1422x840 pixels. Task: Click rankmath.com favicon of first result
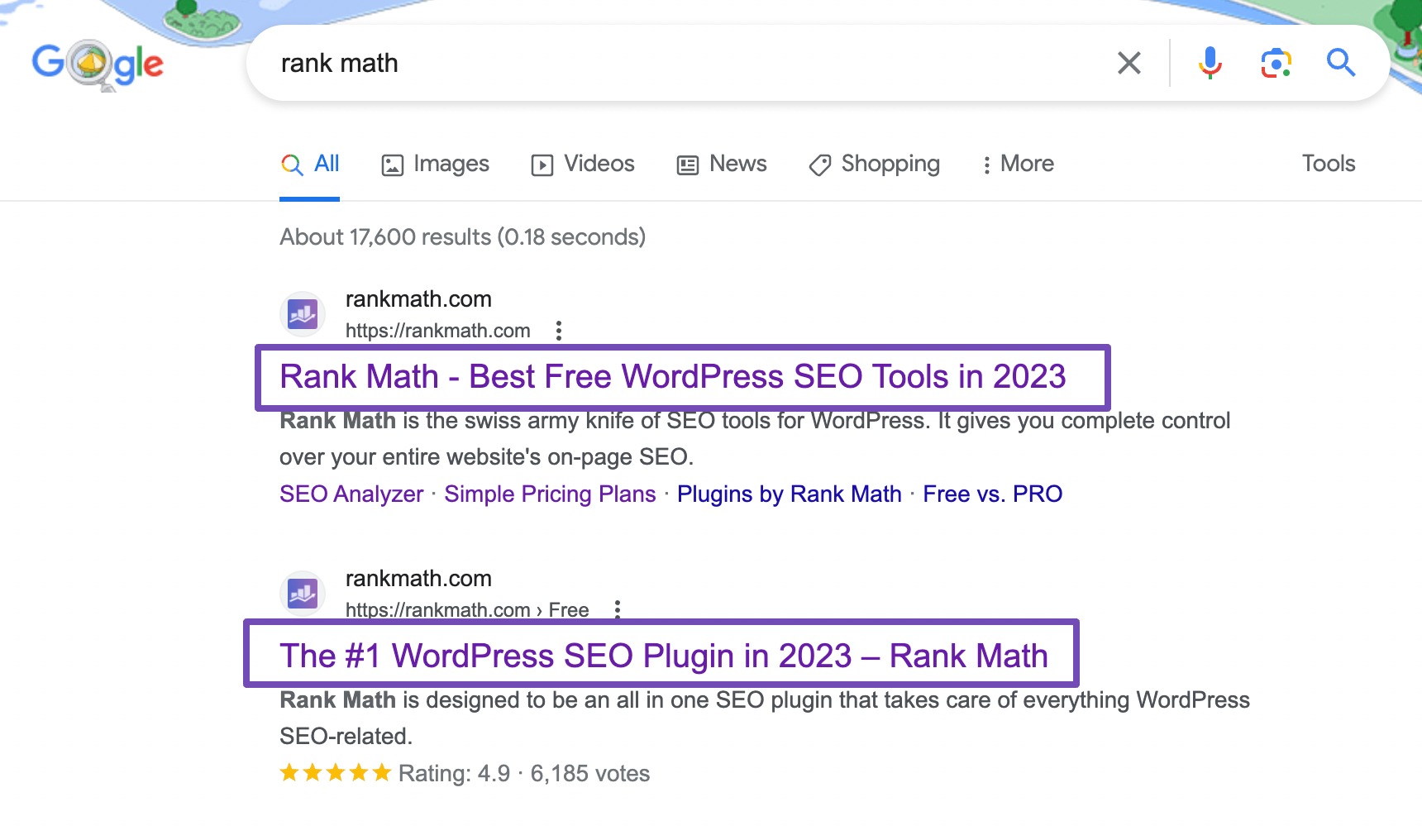[303, 314]
